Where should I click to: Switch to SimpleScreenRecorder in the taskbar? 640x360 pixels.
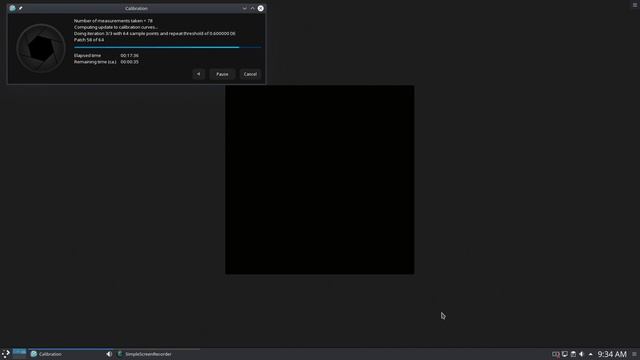click(x=158, y=354)
